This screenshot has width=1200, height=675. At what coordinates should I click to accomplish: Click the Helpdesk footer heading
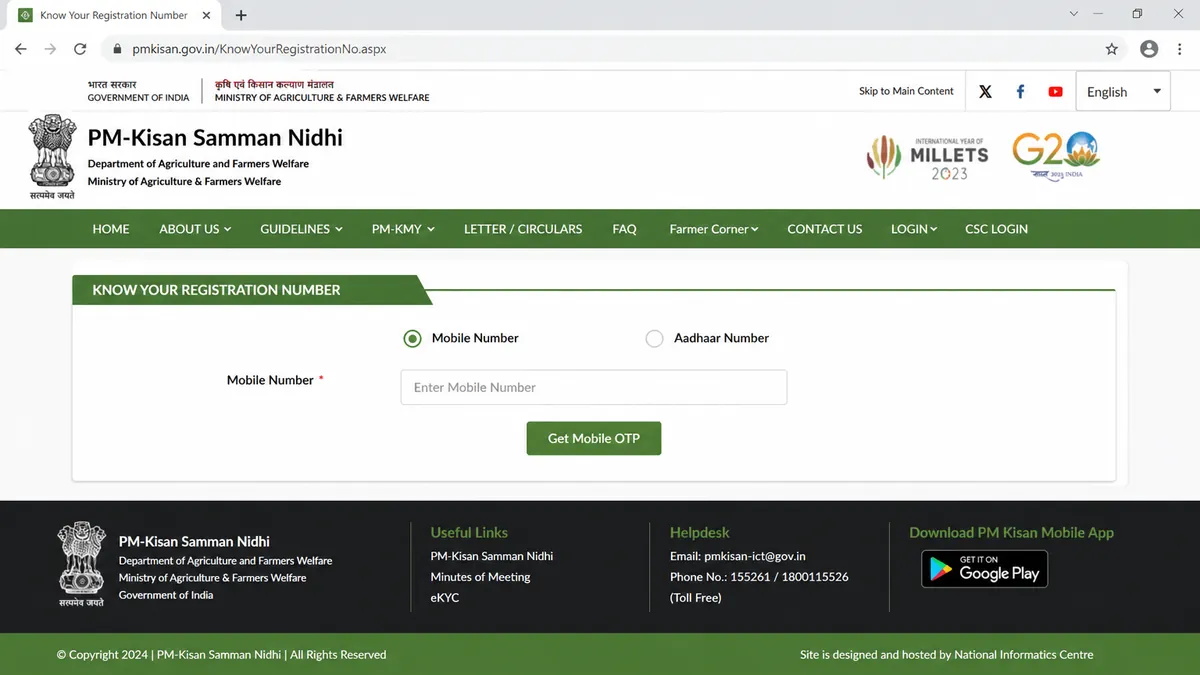[700, 533]
